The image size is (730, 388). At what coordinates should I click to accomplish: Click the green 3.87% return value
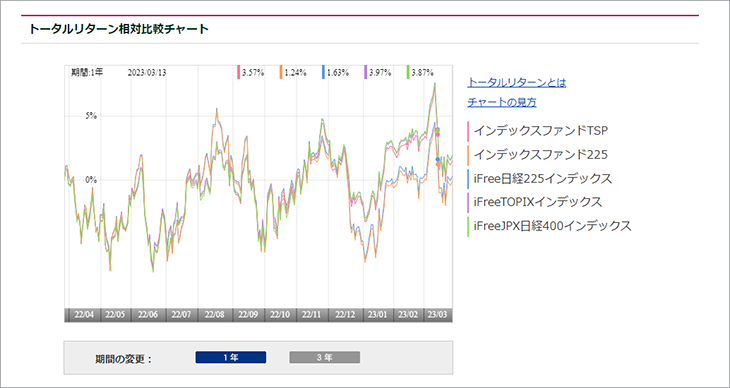(423, 73)
